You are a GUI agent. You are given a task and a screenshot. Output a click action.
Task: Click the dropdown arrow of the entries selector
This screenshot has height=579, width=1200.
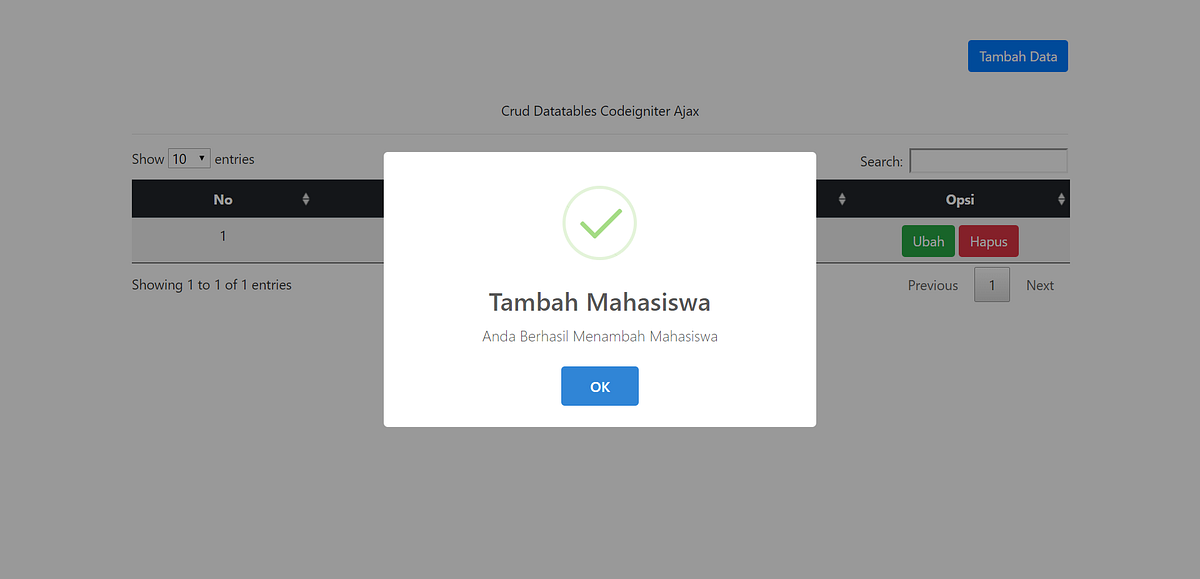pyautogui.click(x=201, y=158)
